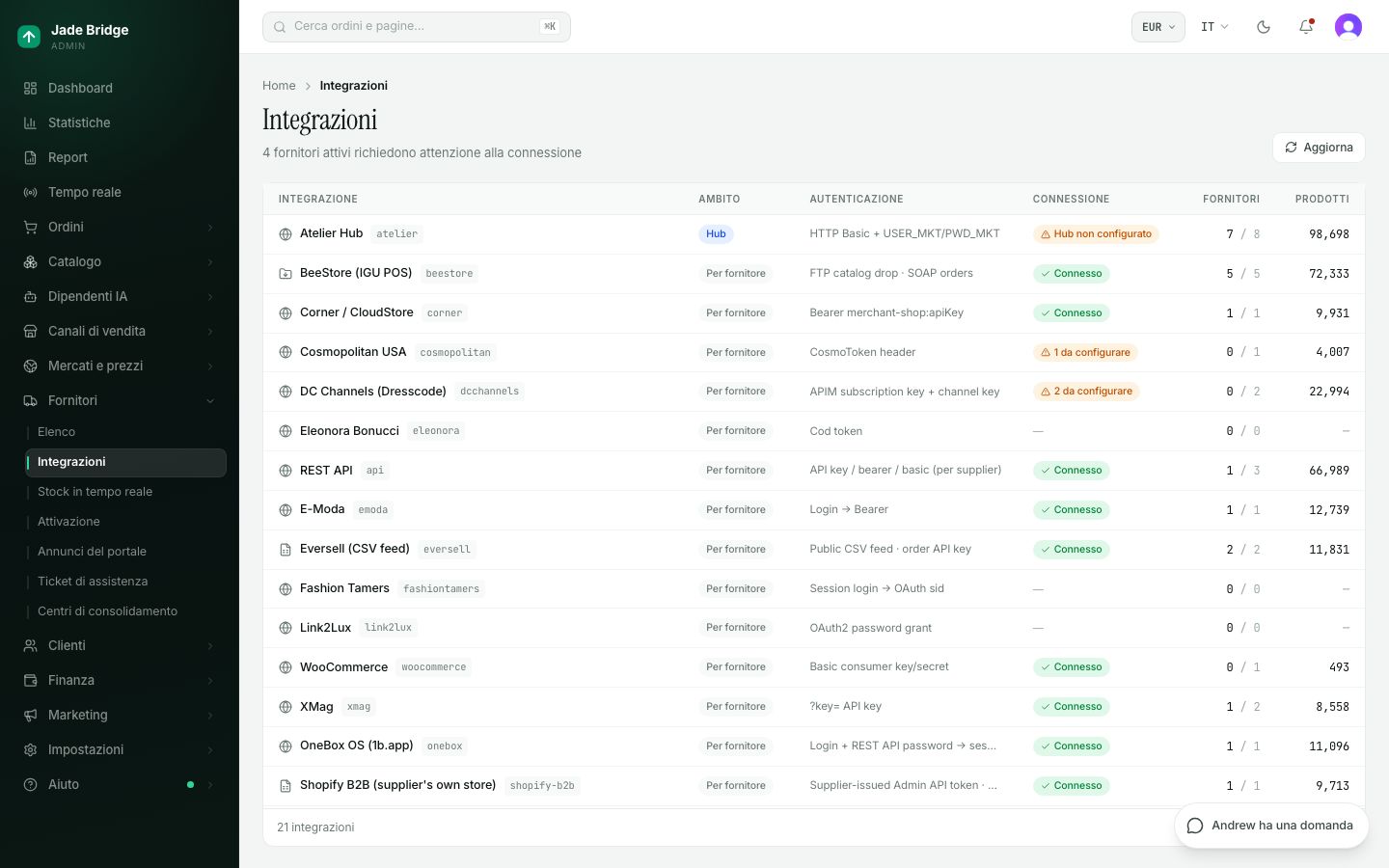Click the folder icon beside BeeStore
The image size is (1389, 868).
286,274
